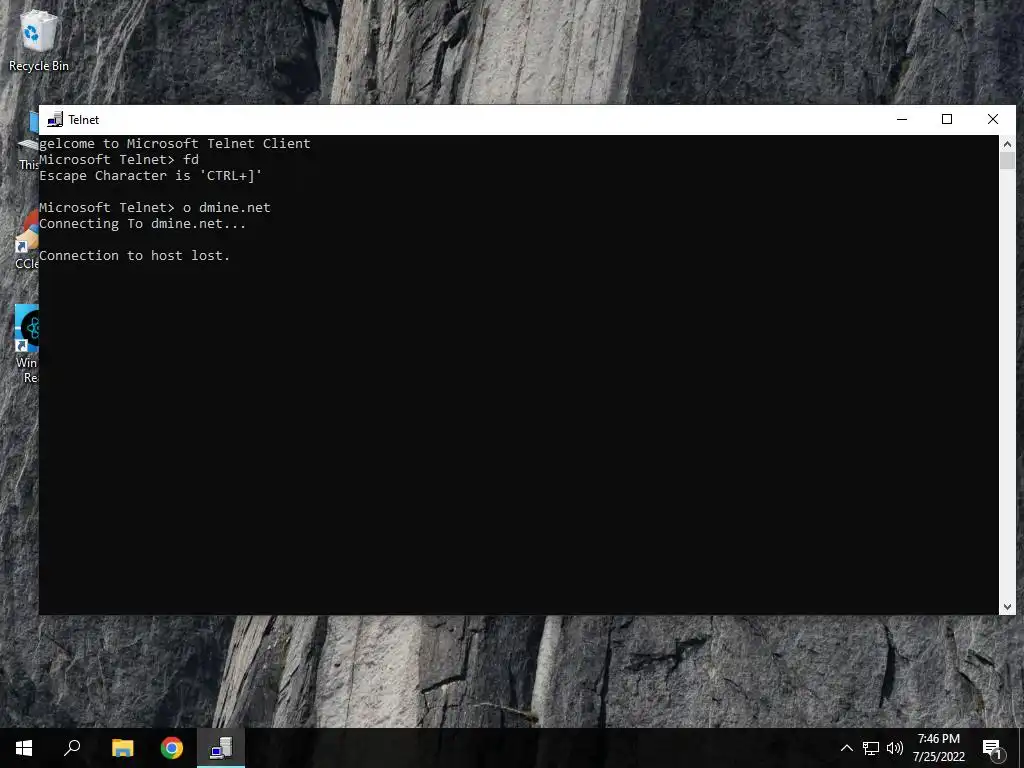This screenshot has height=768, width=1024.
Task: Maximize the Telnet window
Action: pos(947,120)
